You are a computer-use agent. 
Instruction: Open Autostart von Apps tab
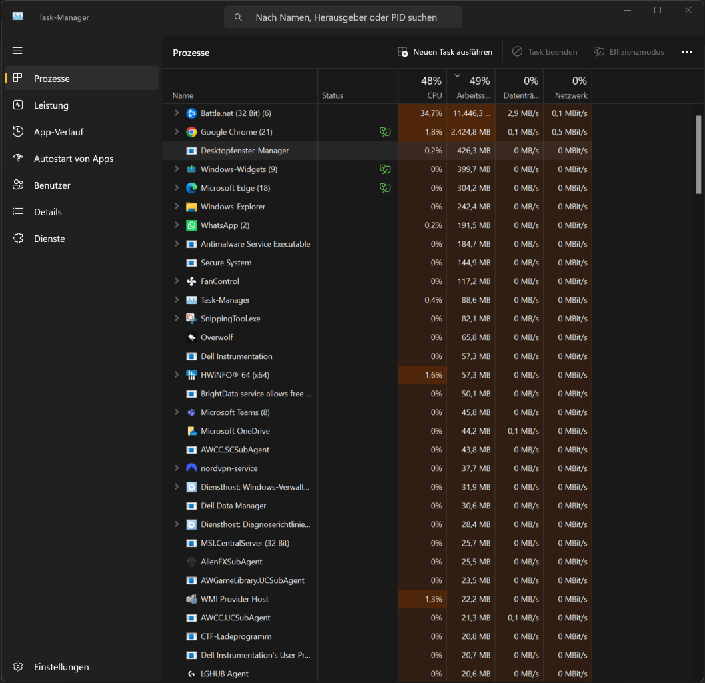pos(82,159)
